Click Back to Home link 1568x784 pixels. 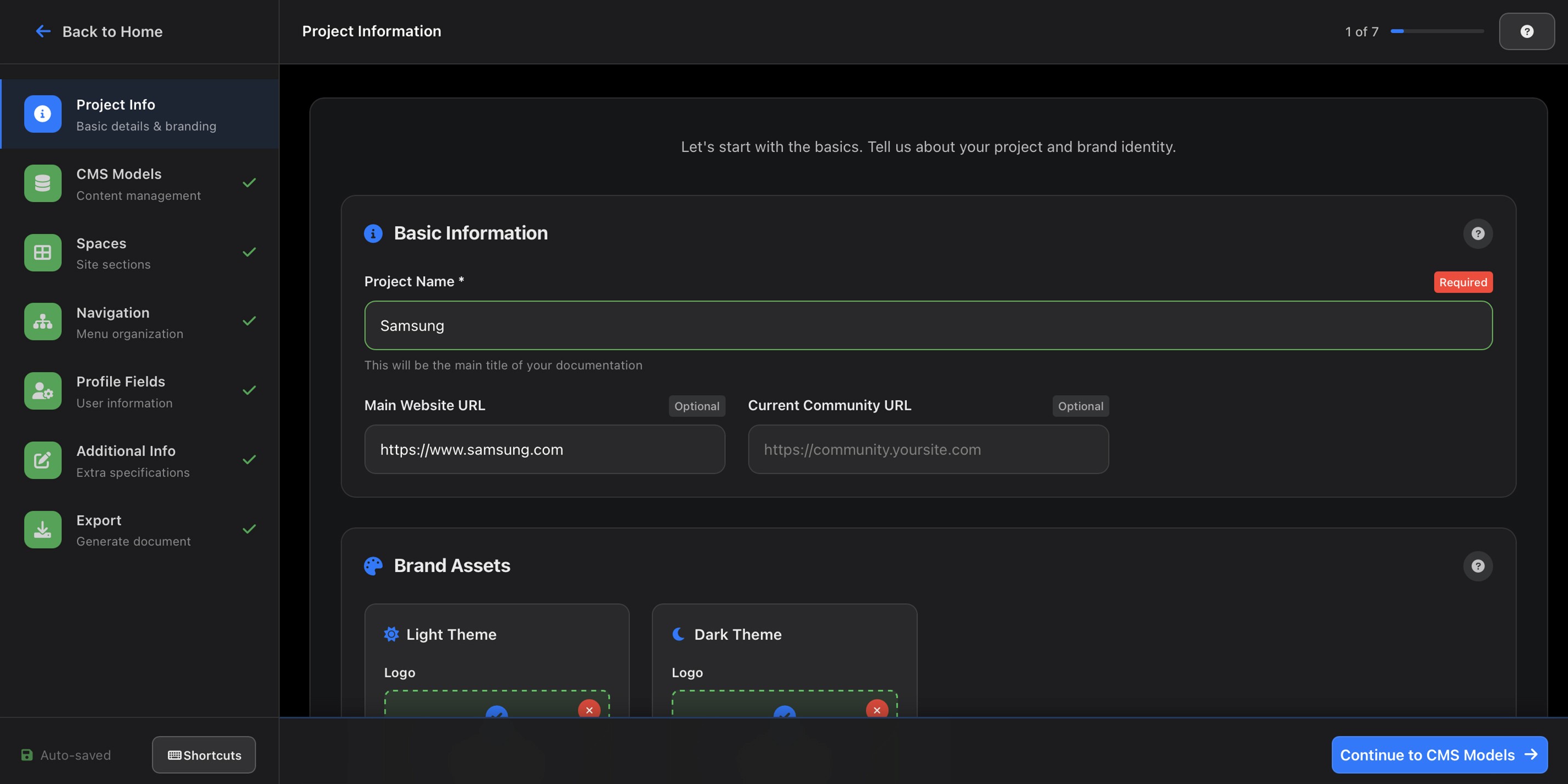tap(99, 31)
